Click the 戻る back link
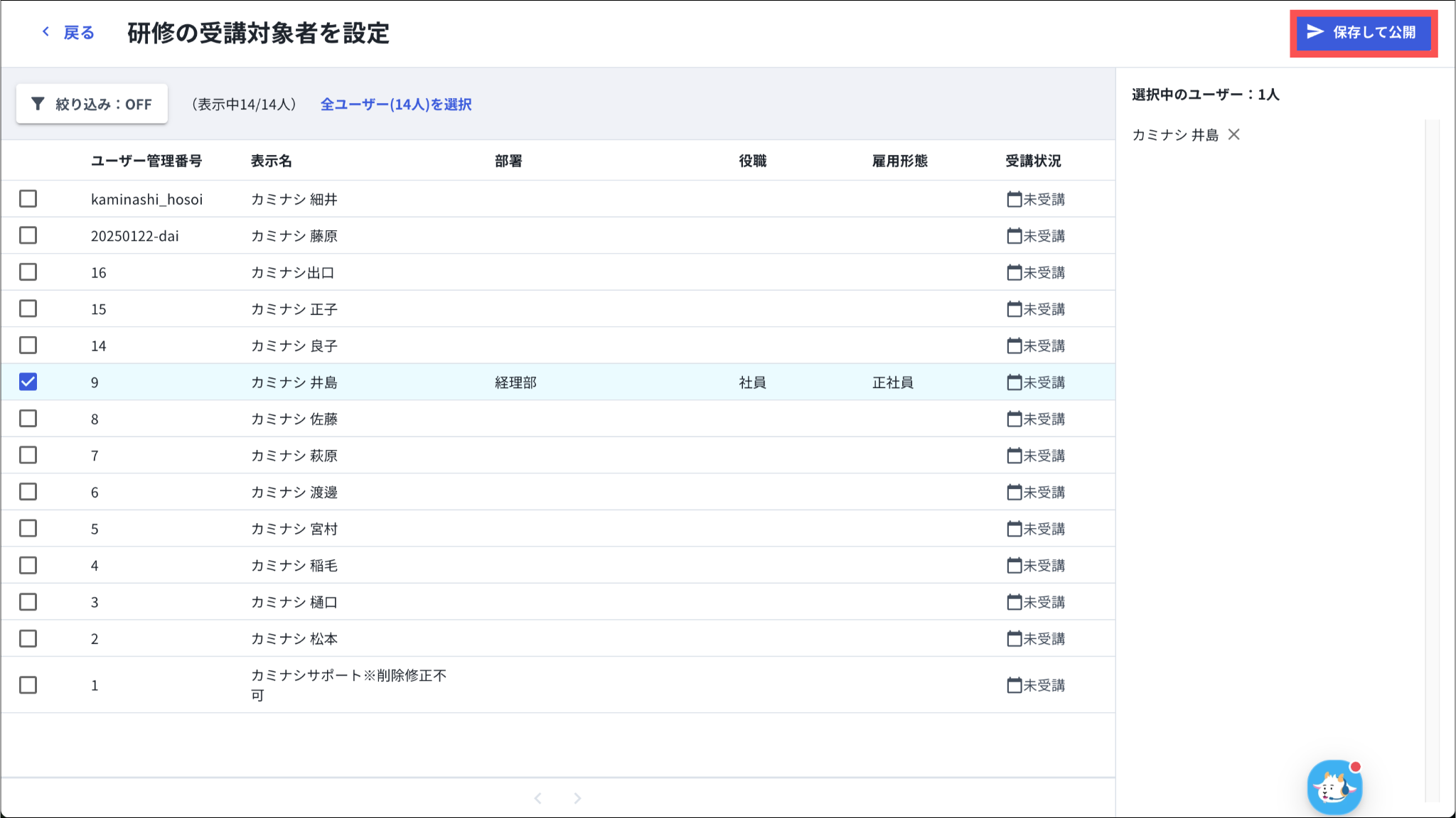The width and height of the screenshot is (1456, 818). (x=78, y=33)
